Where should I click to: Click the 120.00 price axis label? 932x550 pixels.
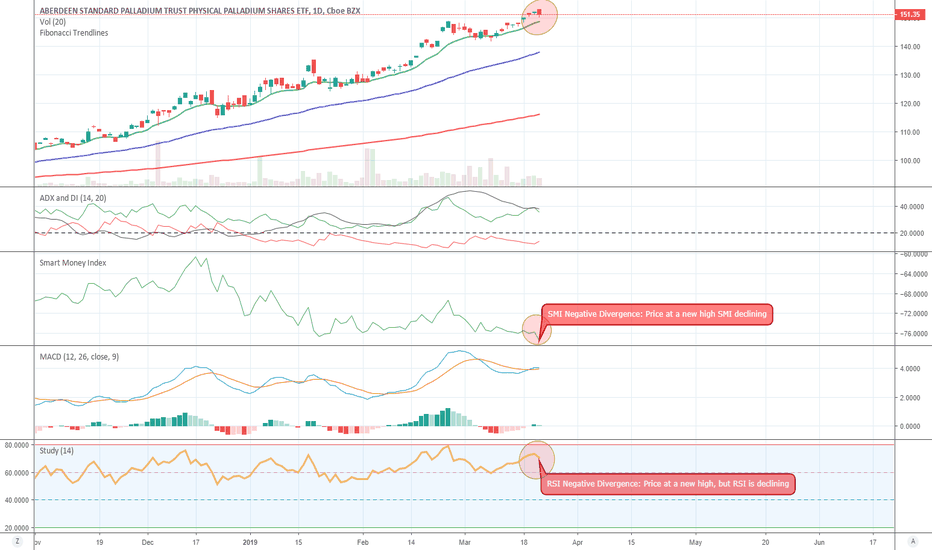click(x=910, y=103)
